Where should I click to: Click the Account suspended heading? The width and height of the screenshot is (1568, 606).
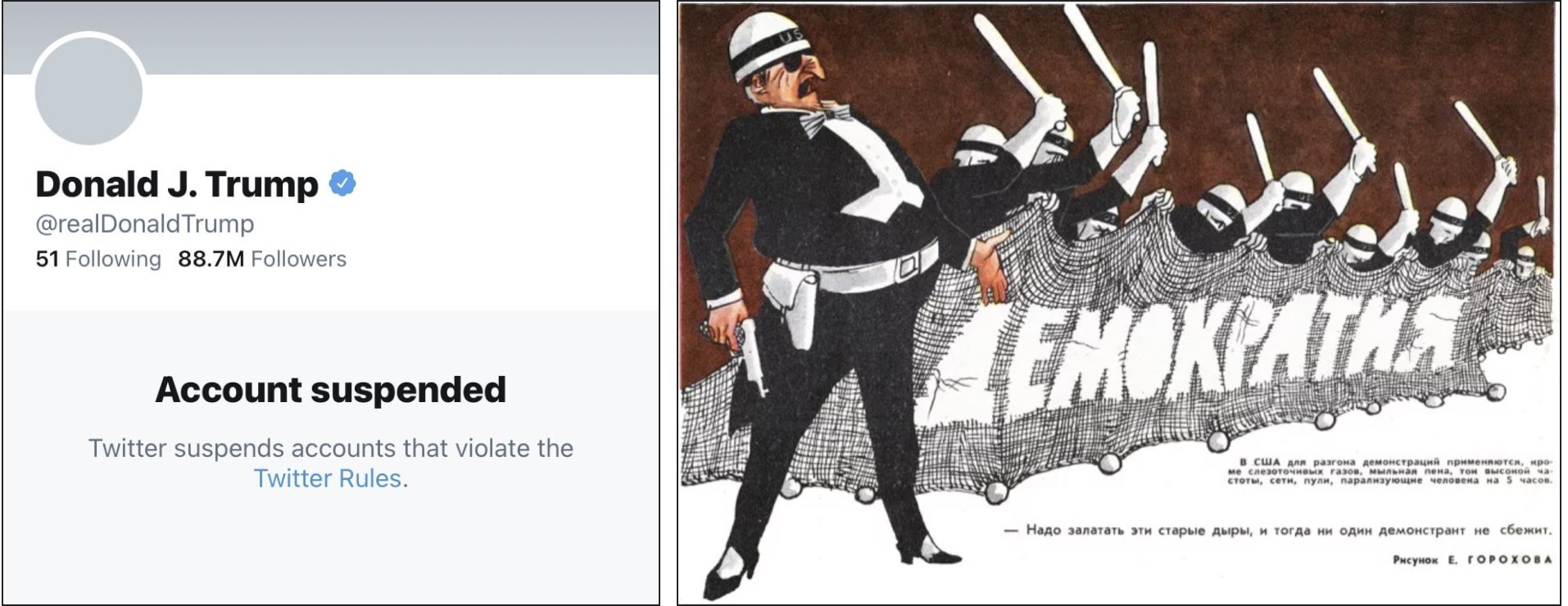point(331,390)
